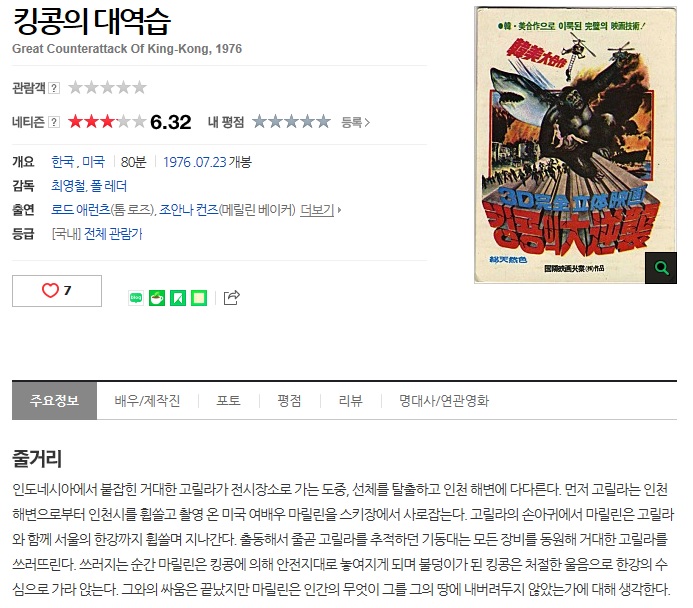The image size is (693, 608).
Task: Click the King Kong movie poster thumbnail
Action: 575,145
